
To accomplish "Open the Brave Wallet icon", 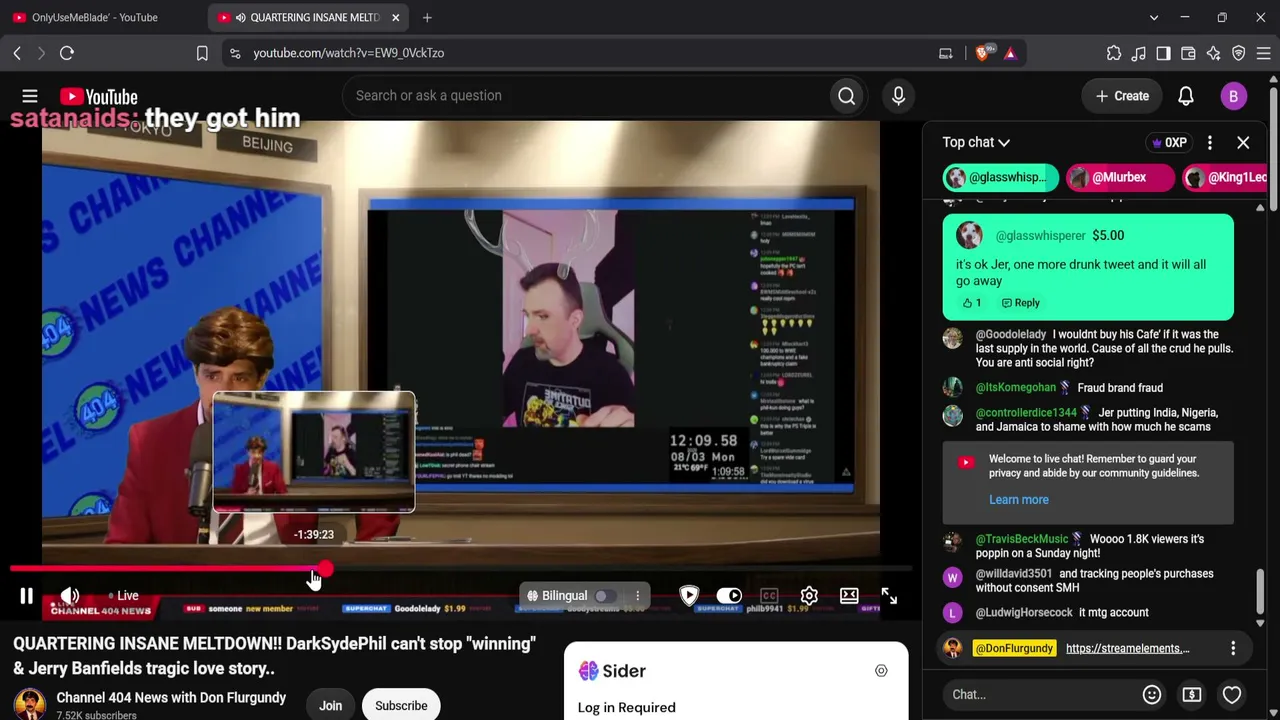I will (1188, 53).
